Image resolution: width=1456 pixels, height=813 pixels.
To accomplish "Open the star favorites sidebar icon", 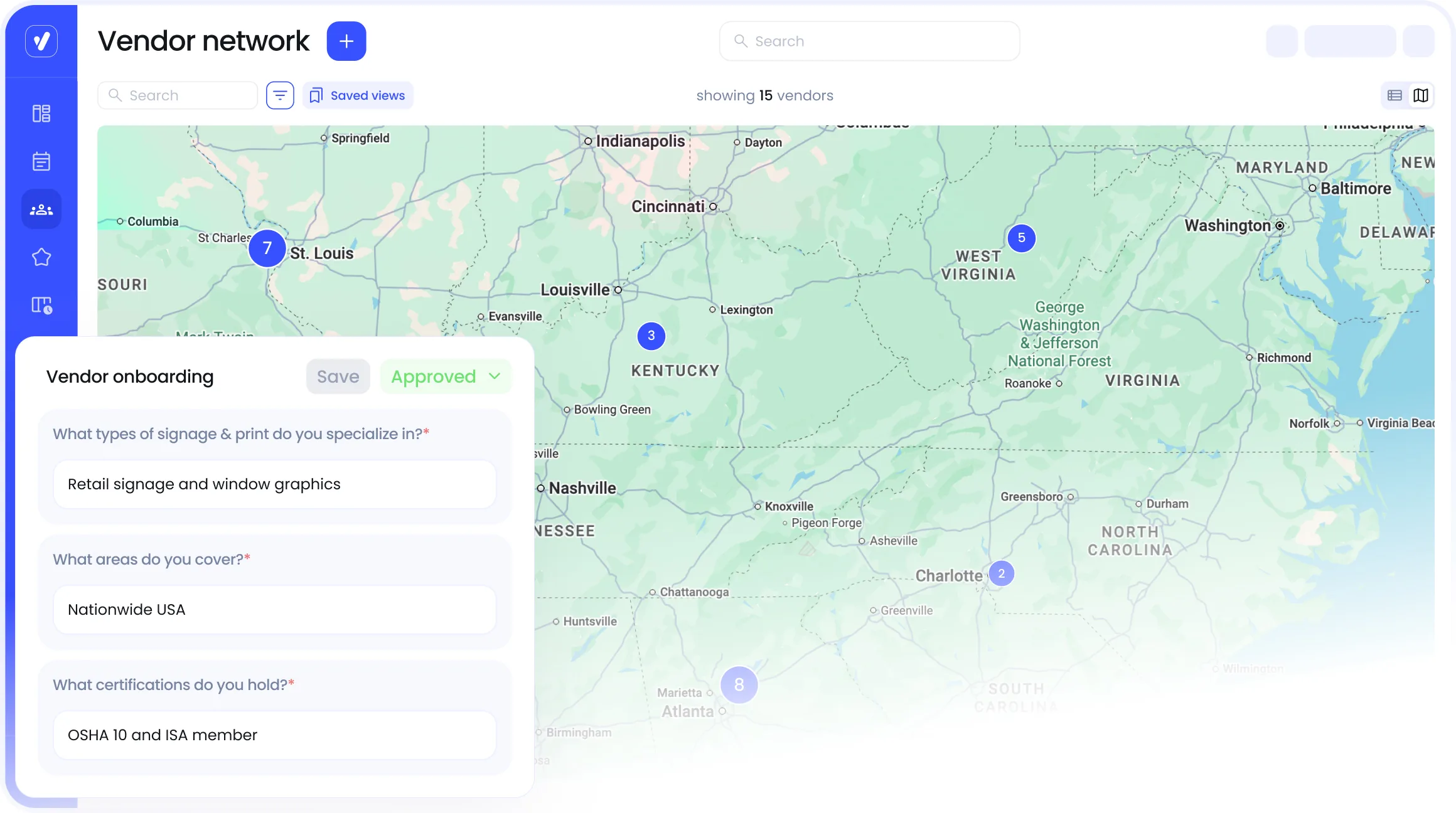I will coord(41,257).
